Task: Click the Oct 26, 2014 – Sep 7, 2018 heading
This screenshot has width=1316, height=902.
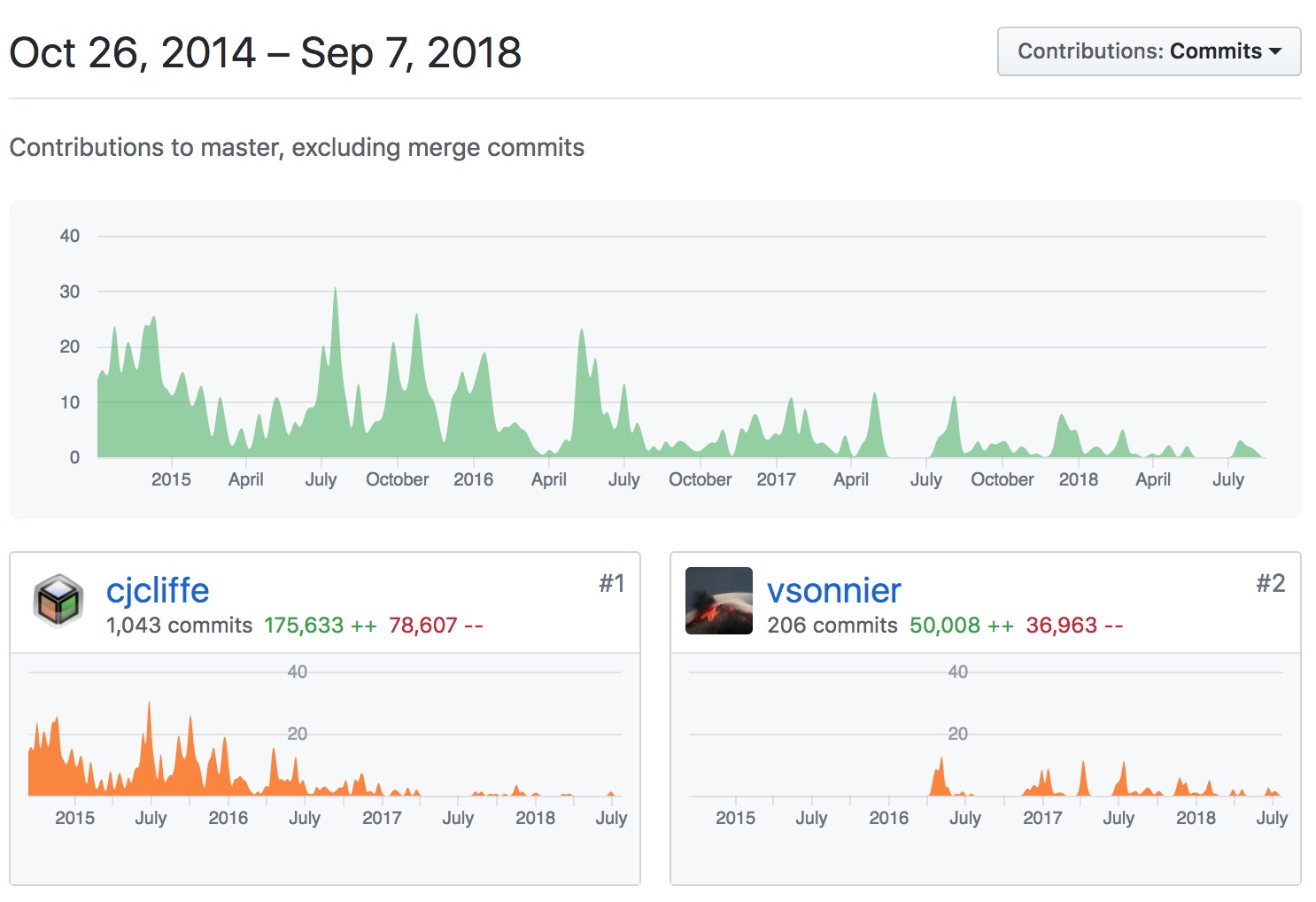Action: point(266,53)
